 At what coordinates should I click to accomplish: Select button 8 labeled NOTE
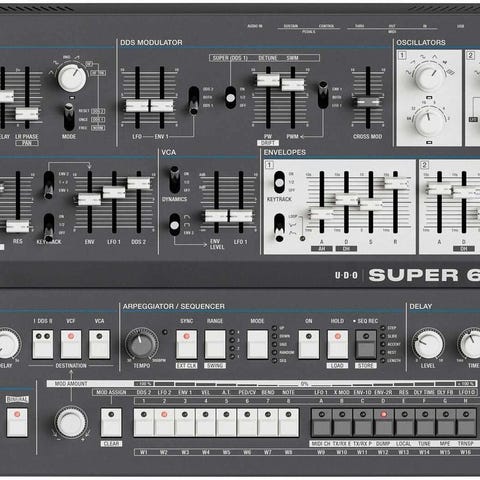[x=288, y=422]
